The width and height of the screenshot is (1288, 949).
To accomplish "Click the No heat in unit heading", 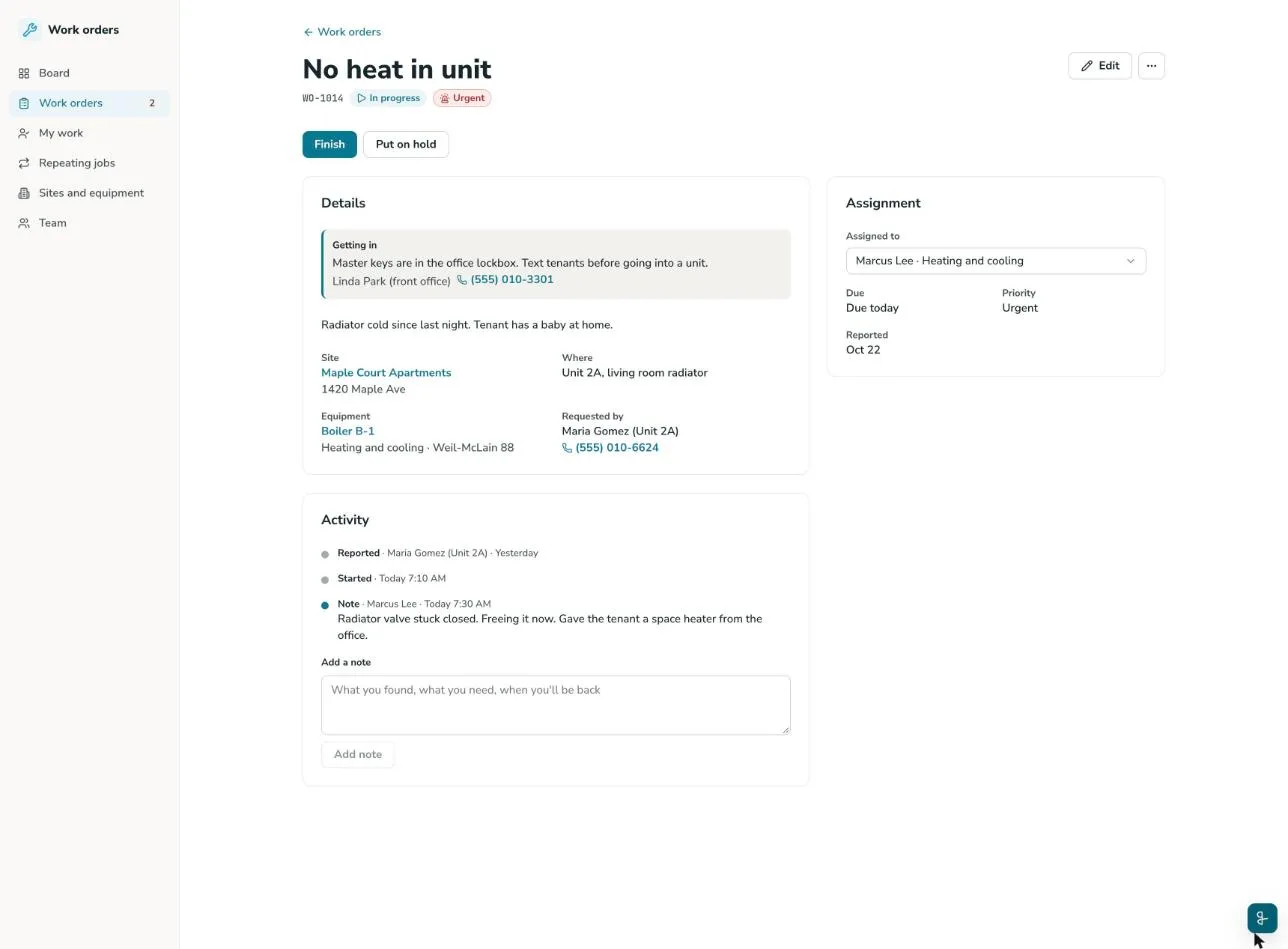I will [397, 69].
